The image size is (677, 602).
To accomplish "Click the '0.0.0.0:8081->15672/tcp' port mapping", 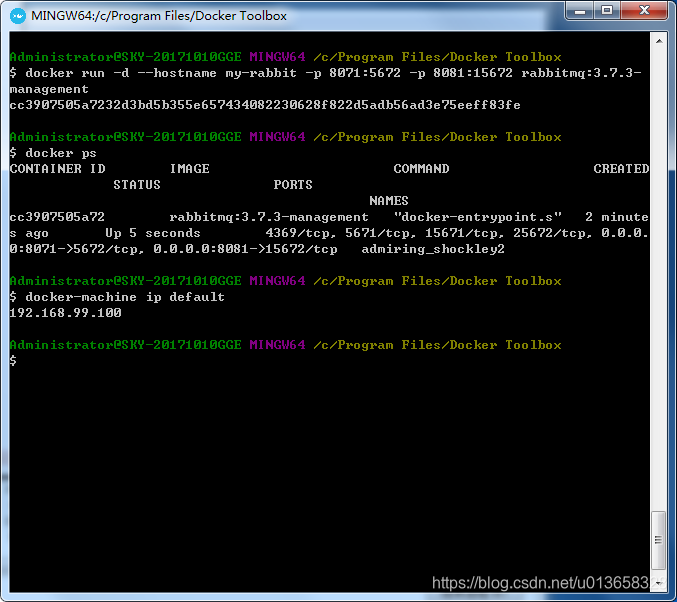I will coord(245,249).
